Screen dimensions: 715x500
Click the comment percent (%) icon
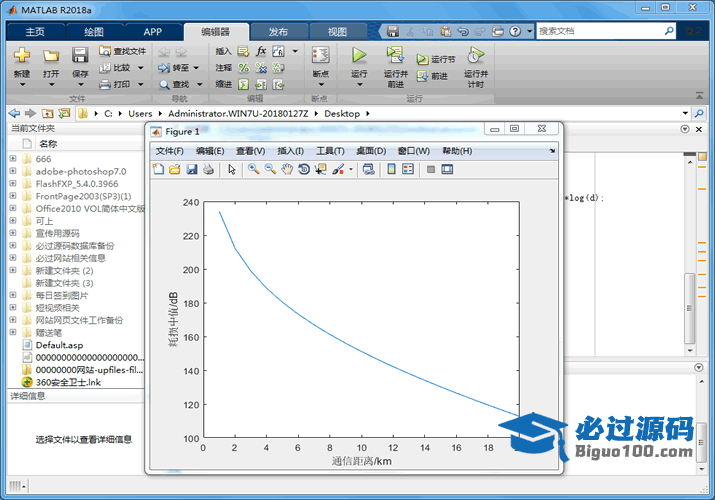[x=244, y=68]
